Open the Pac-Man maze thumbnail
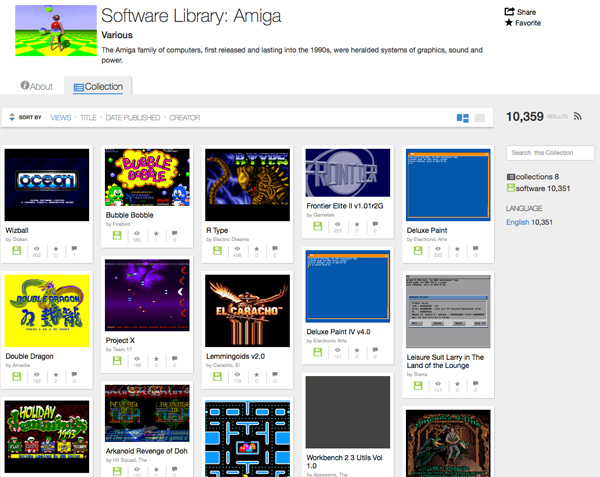This screenshot has height=477, width=600. tap(247, 439)
